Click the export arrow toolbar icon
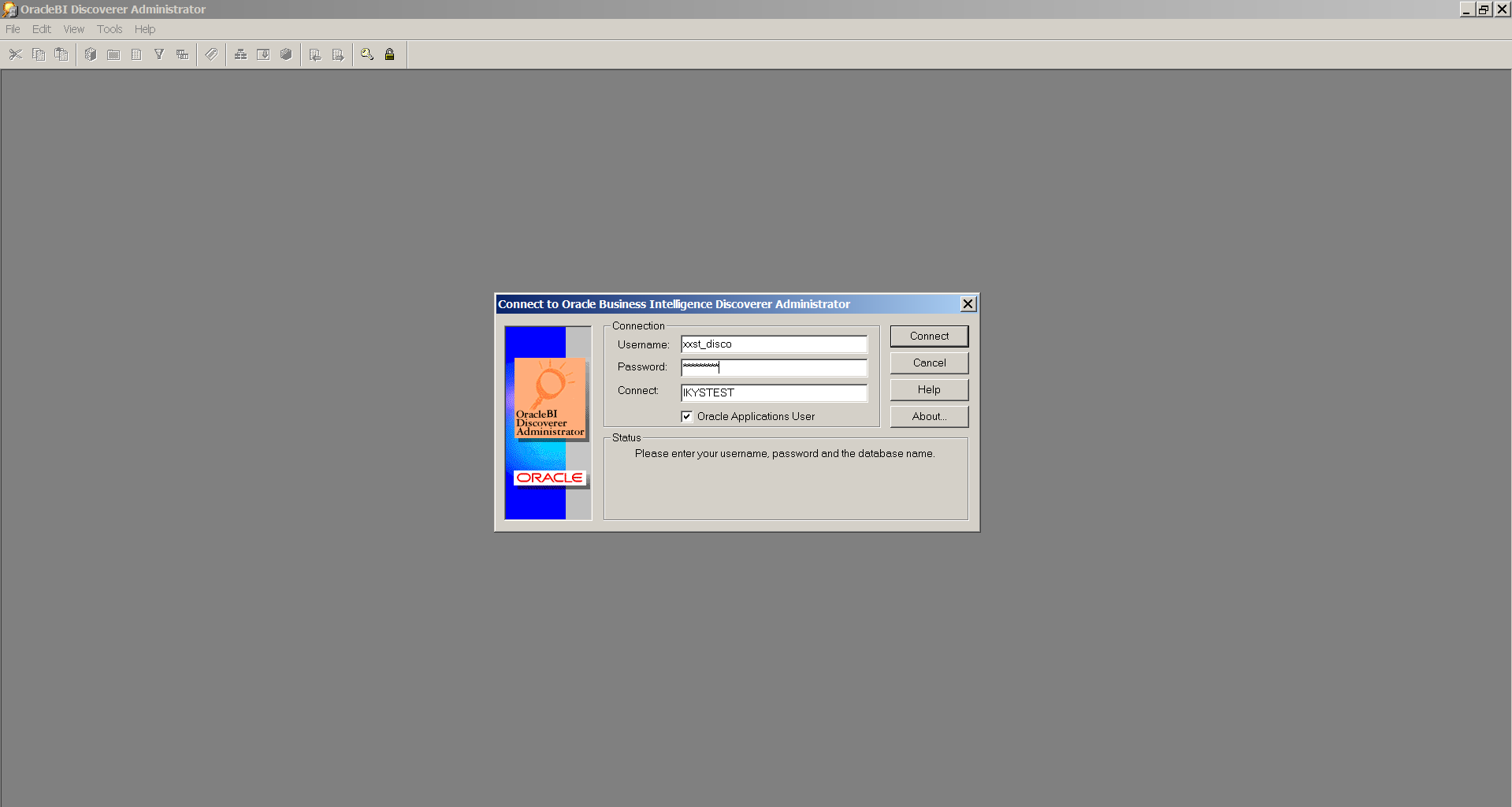The width and height of the screenshot is (1512, 807). [338, 54]
